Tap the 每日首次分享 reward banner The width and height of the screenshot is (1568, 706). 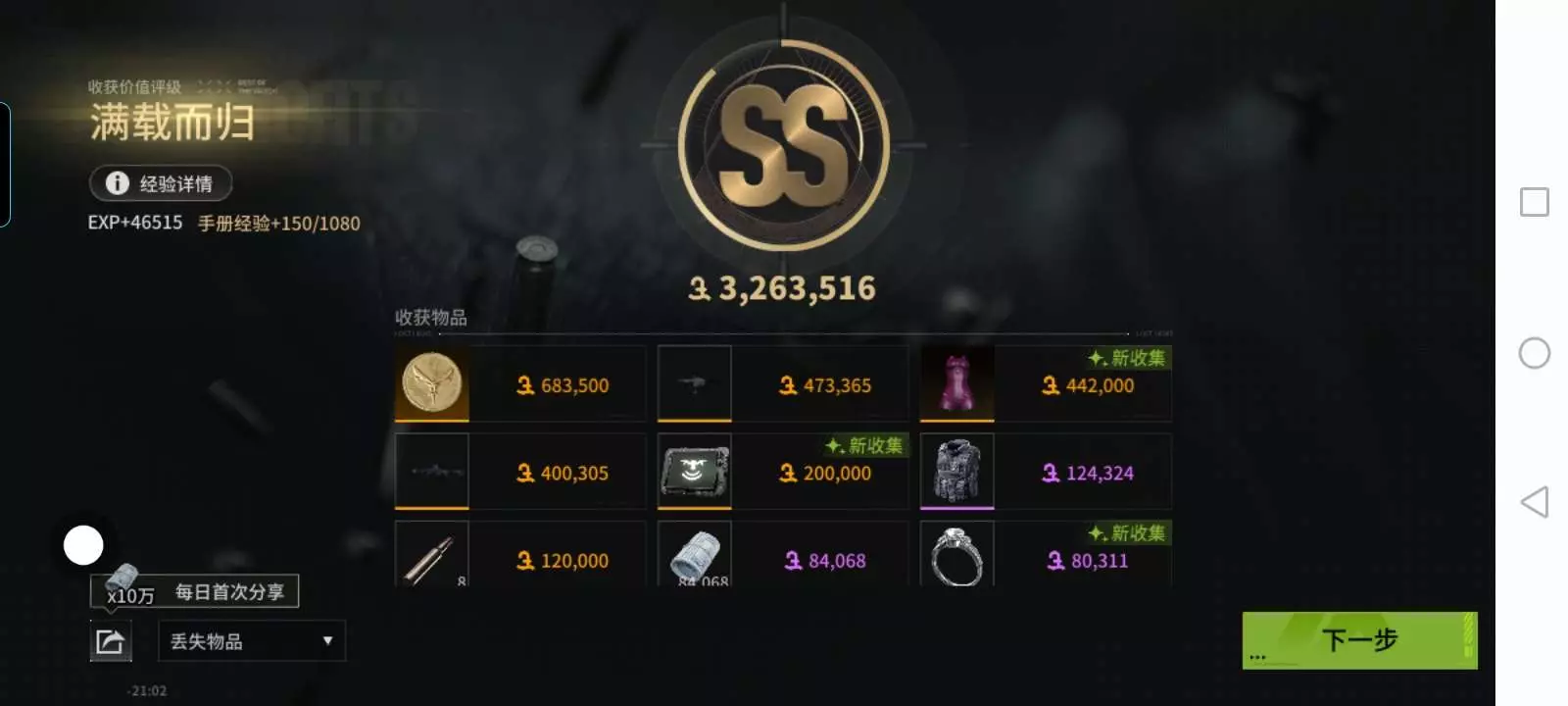(x=194, y=591)
